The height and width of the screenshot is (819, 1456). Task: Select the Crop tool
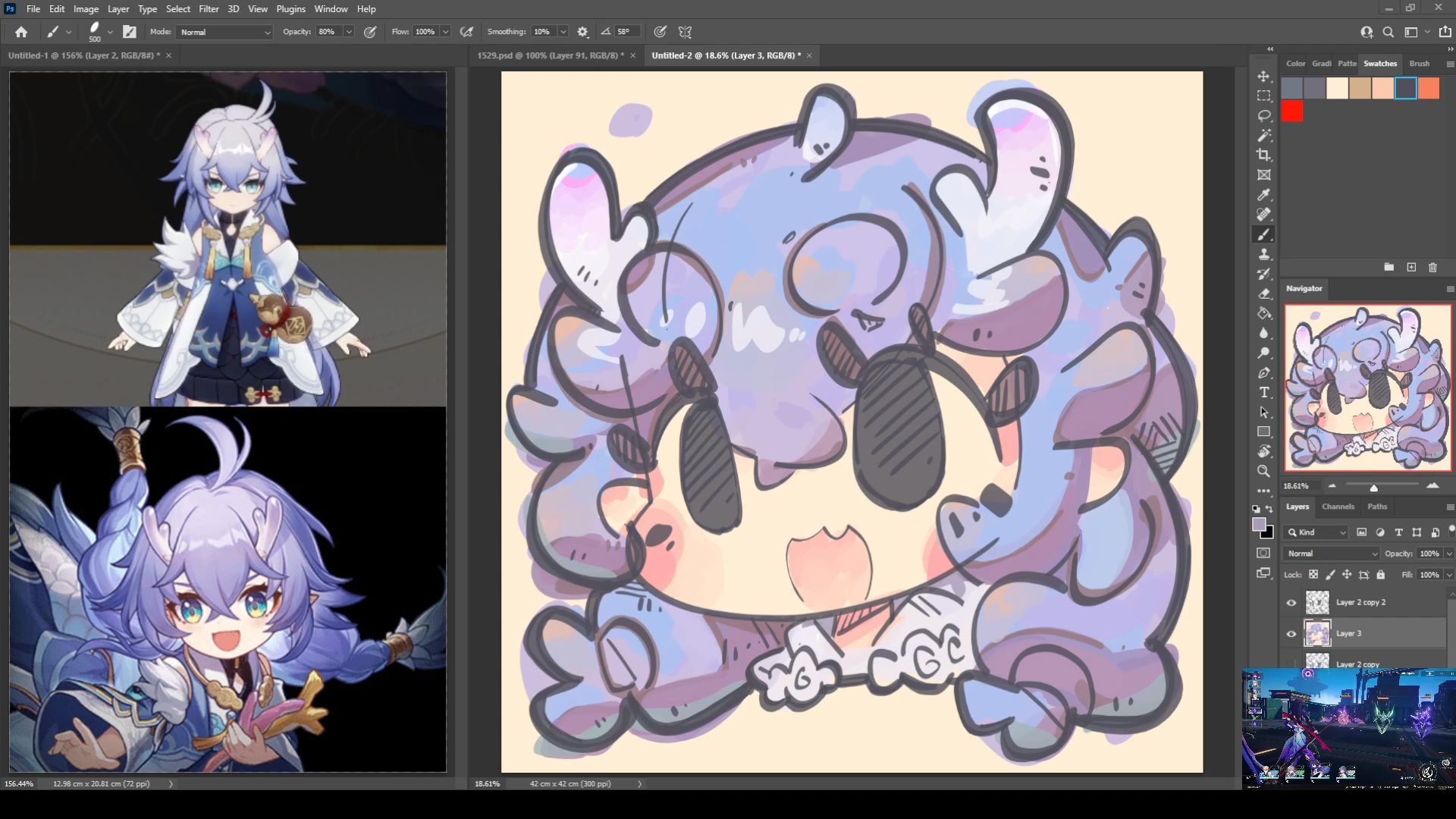(x=1263, y=155)
